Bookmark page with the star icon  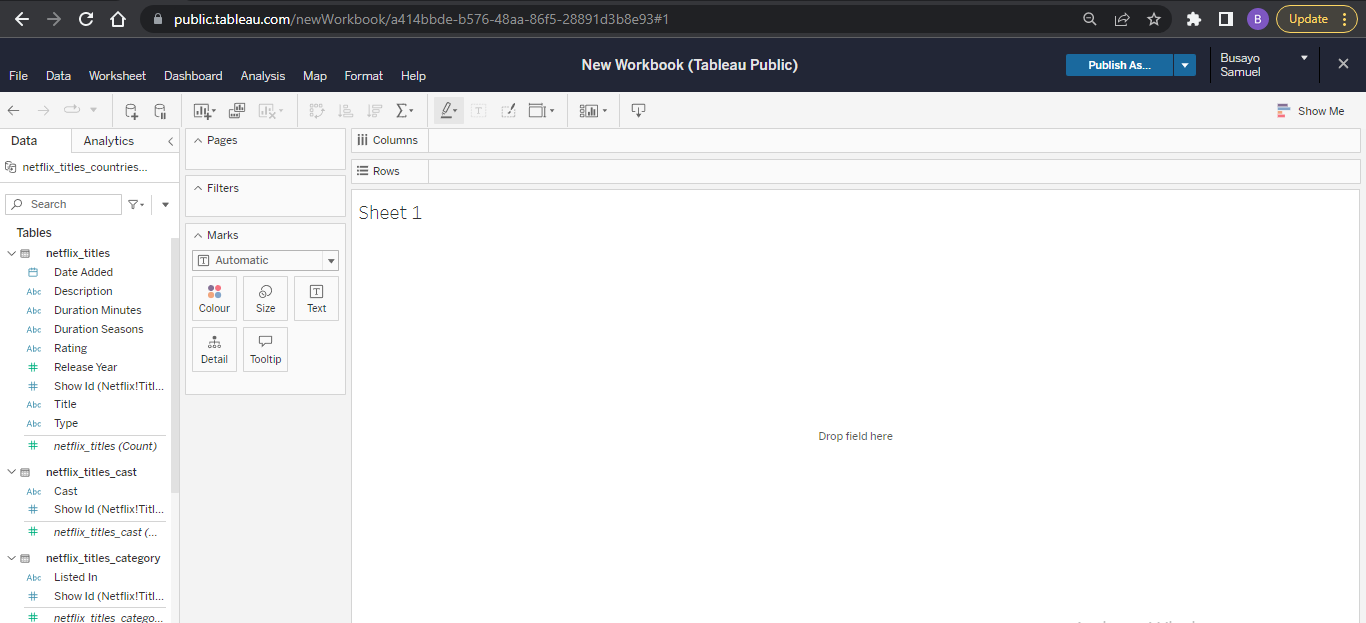pos(1154,19)
